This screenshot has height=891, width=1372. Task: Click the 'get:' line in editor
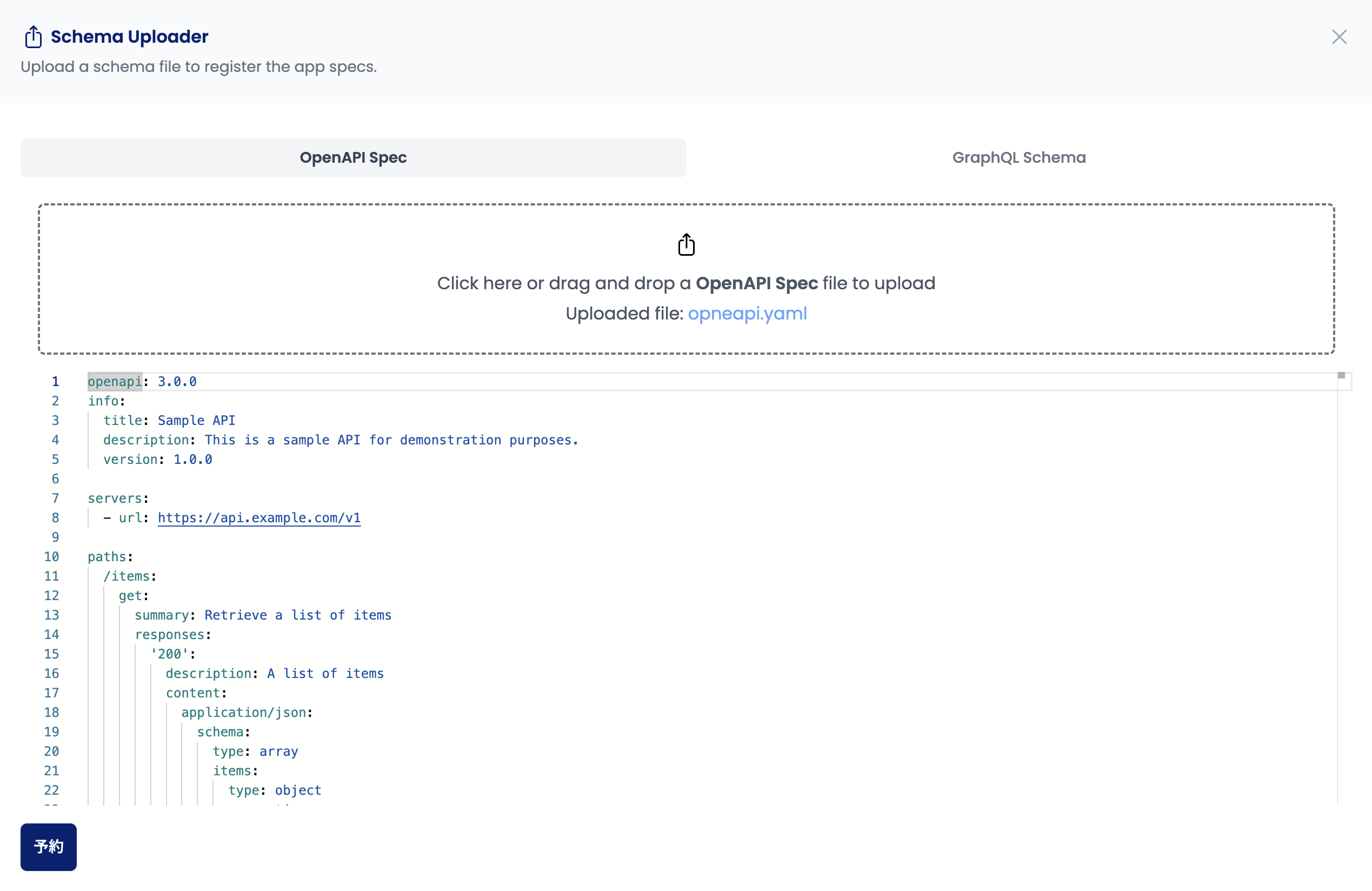pyautogui.click(x=134, y=596)
